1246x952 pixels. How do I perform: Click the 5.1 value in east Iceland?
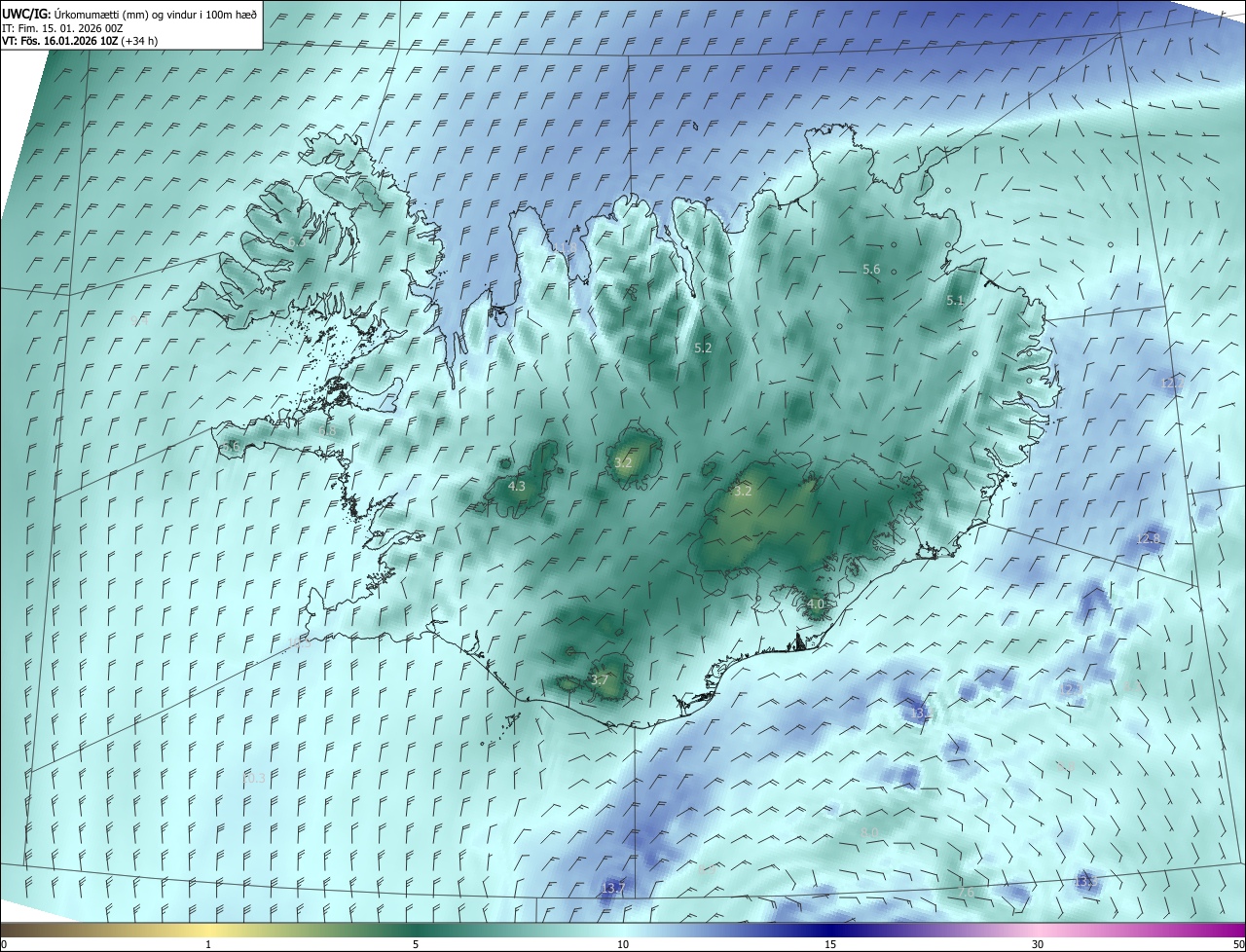[x=955, y=301]
